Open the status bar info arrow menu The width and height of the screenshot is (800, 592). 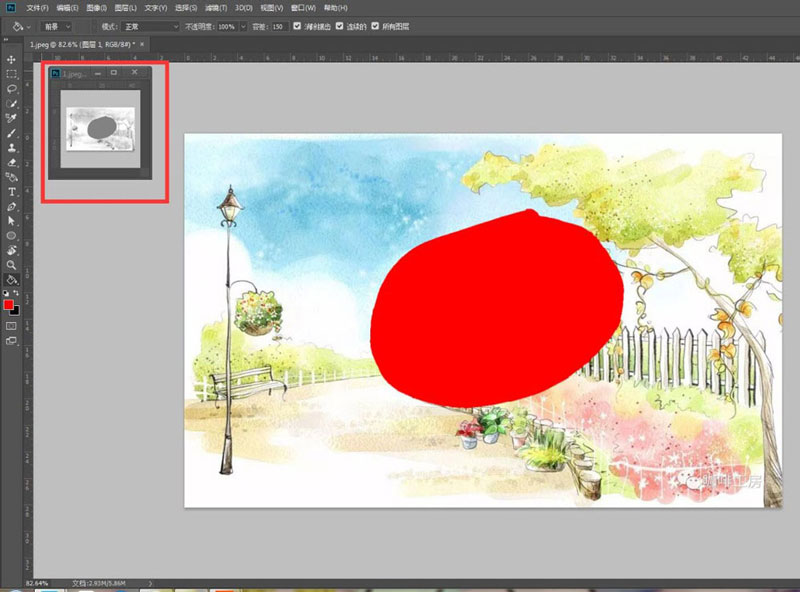point(150,583)
